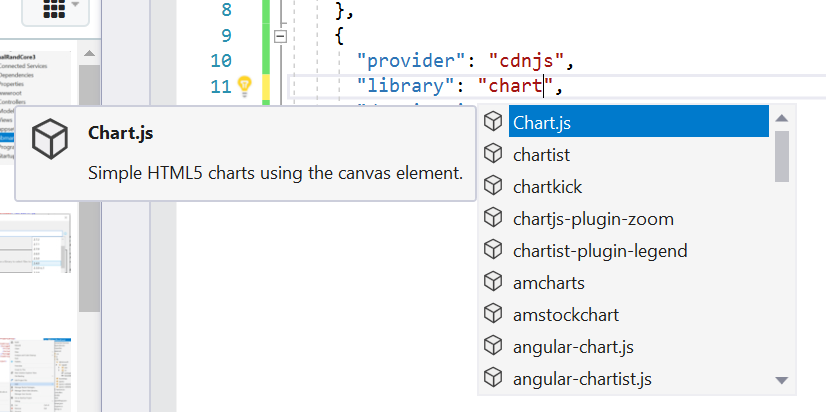
Task: Open the grid view dropdown arrow
Action: tap(75, 5)
